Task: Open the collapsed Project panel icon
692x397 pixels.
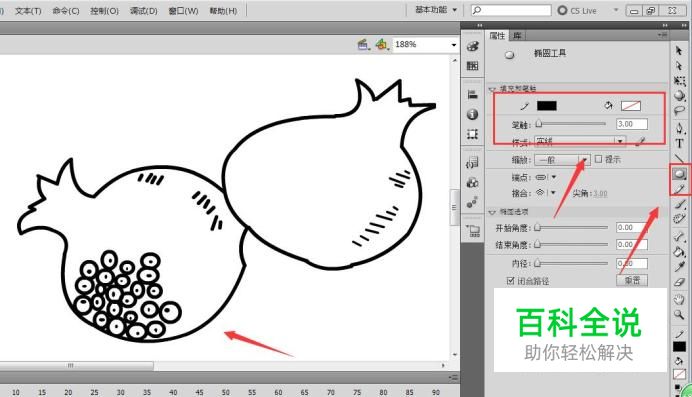Action: [x=473, y=230]
